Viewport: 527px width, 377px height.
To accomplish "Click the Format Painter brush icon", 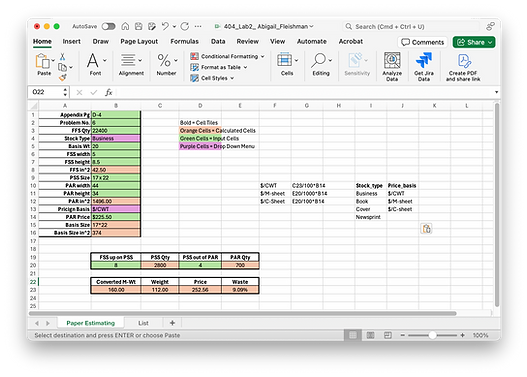I will (63, 78).
